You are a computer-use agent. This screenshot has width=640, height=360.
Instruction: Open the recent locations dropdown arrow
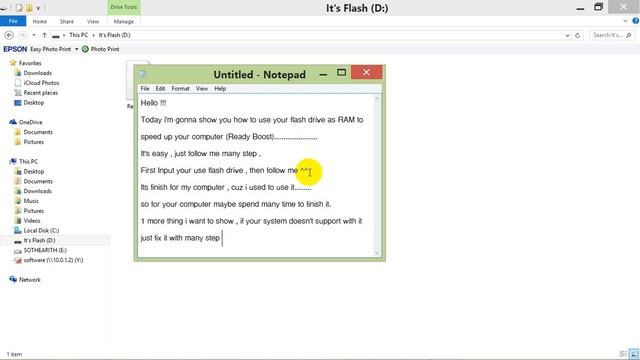[34, 36]
